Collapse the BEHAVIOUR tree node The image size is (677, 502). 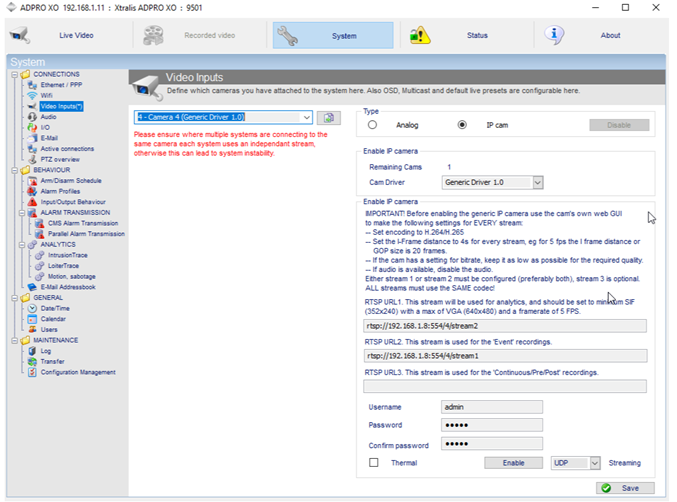pyautogui.click(x=14, y=170)
